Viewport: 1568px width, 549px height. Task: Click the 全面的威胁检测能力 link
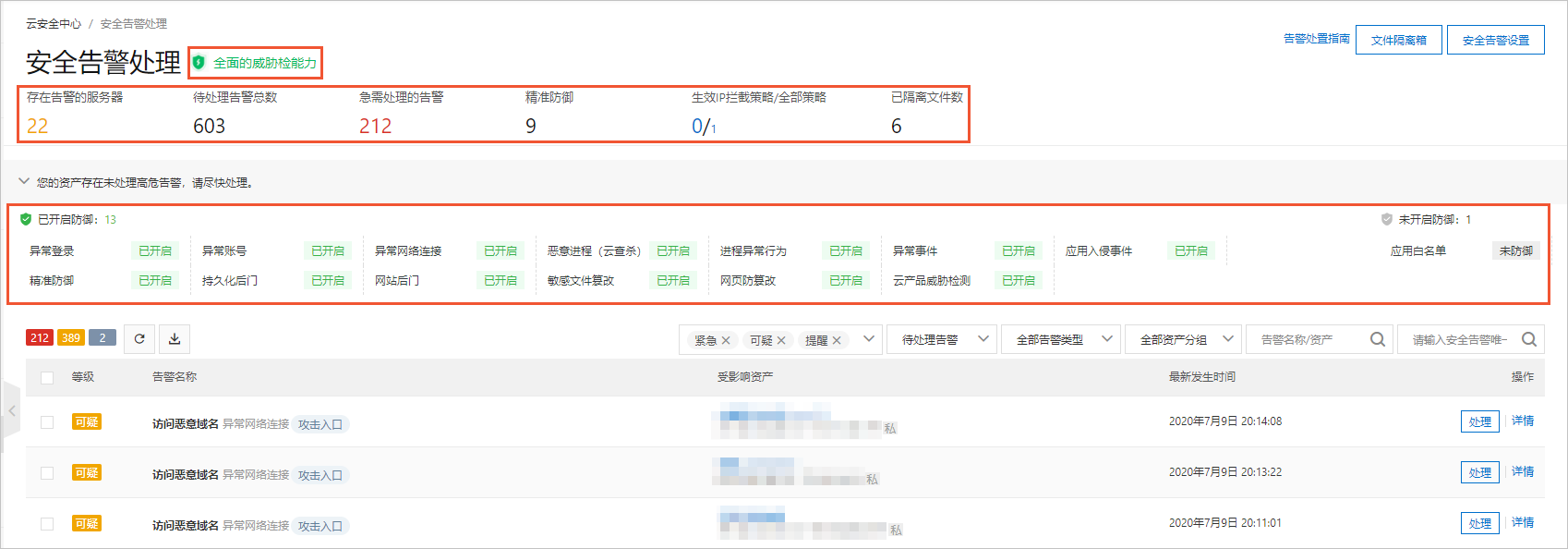[x=265, y=63]
